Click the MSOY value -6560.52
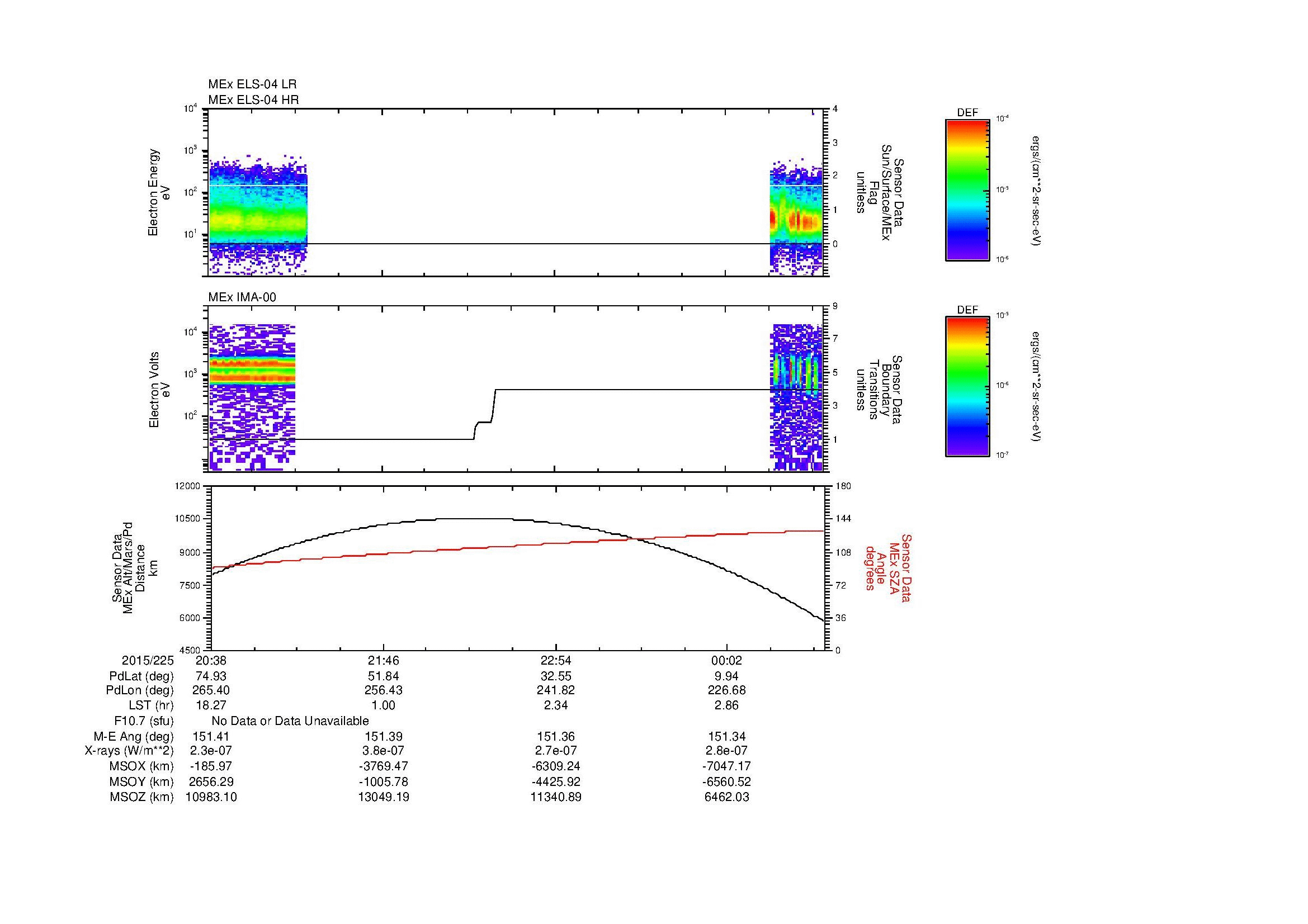 pyautogui.click(x=727, y=781)
